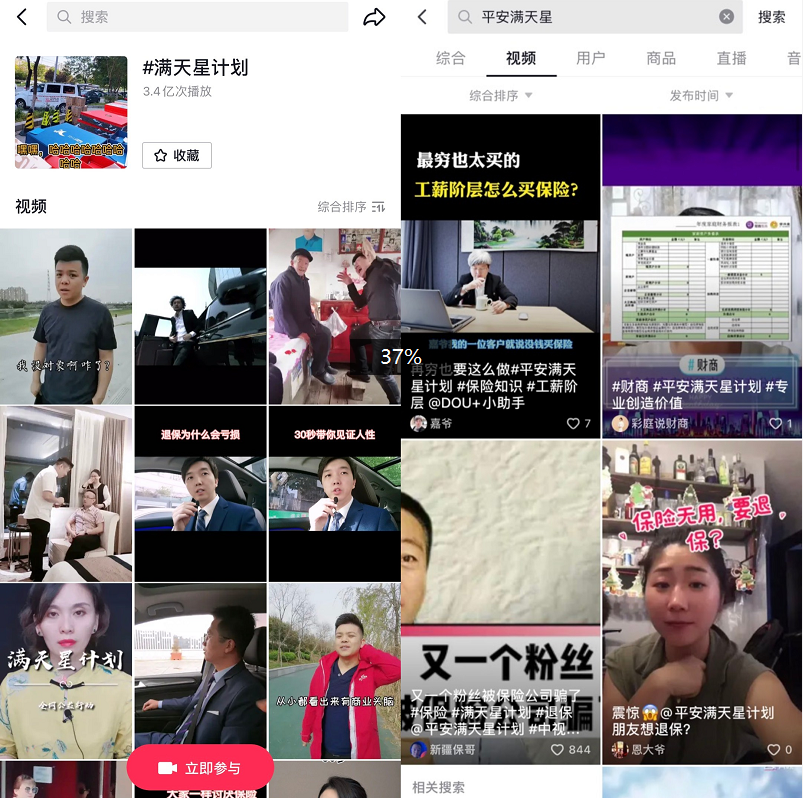Image resolution: width=803 pixels, height=798 pixels.
Task: Open the 退保为什么会亏损 video
Action: (200, 494)
